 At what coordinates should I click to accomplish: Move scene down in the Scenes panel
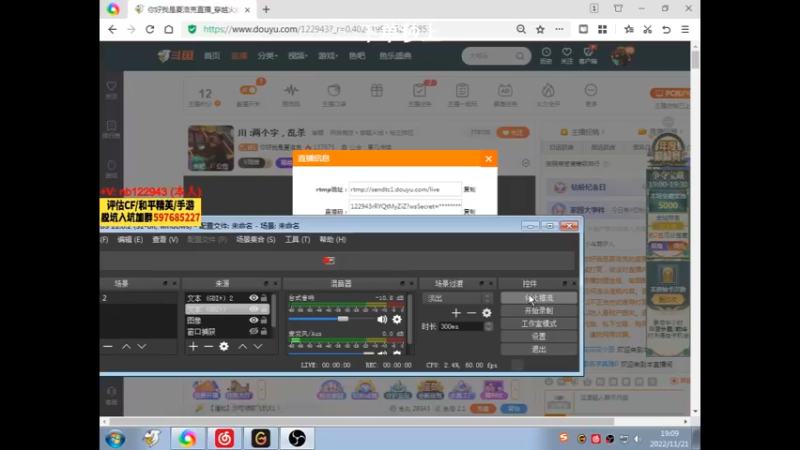click(x=142, y=346)
